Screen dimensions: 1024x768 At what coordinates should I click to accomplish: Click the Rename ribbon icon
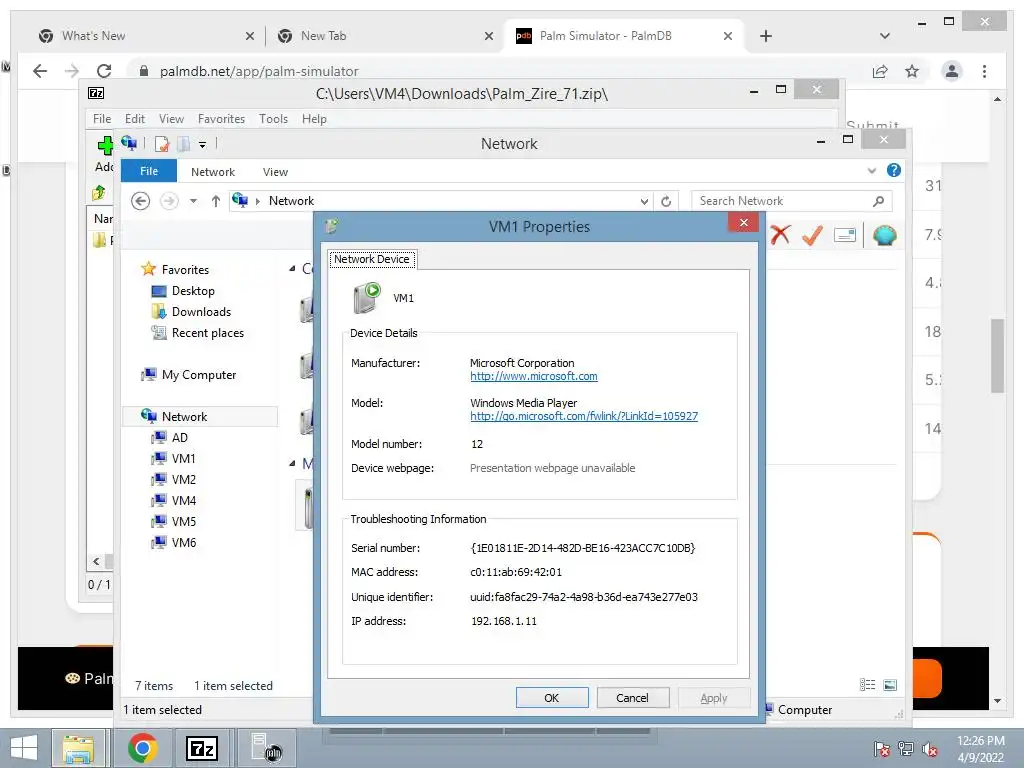coord(844,234)
